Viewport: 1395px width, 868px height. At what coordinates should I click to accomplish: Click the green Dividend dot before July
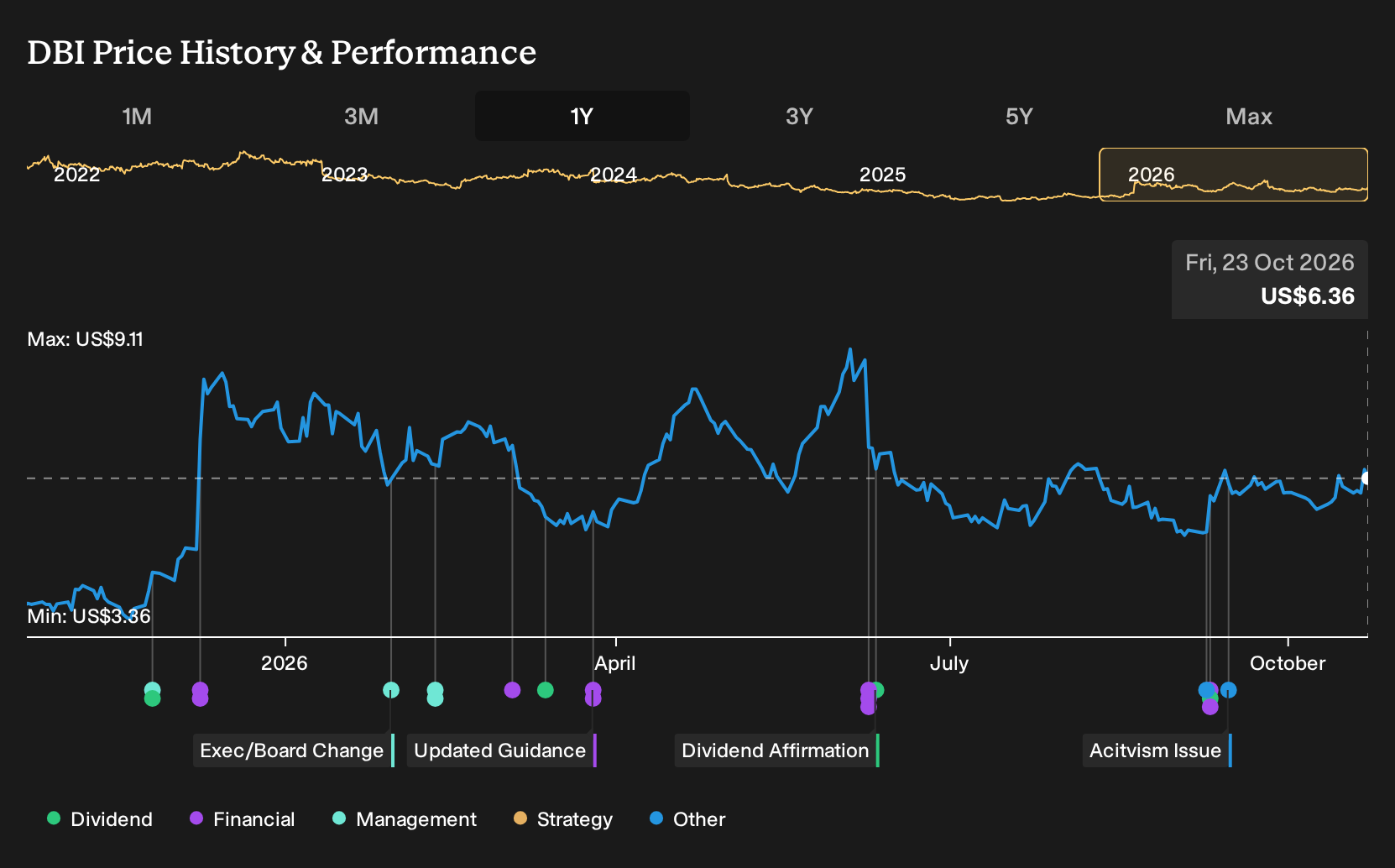pyautogui.click(x=877, y=690)
